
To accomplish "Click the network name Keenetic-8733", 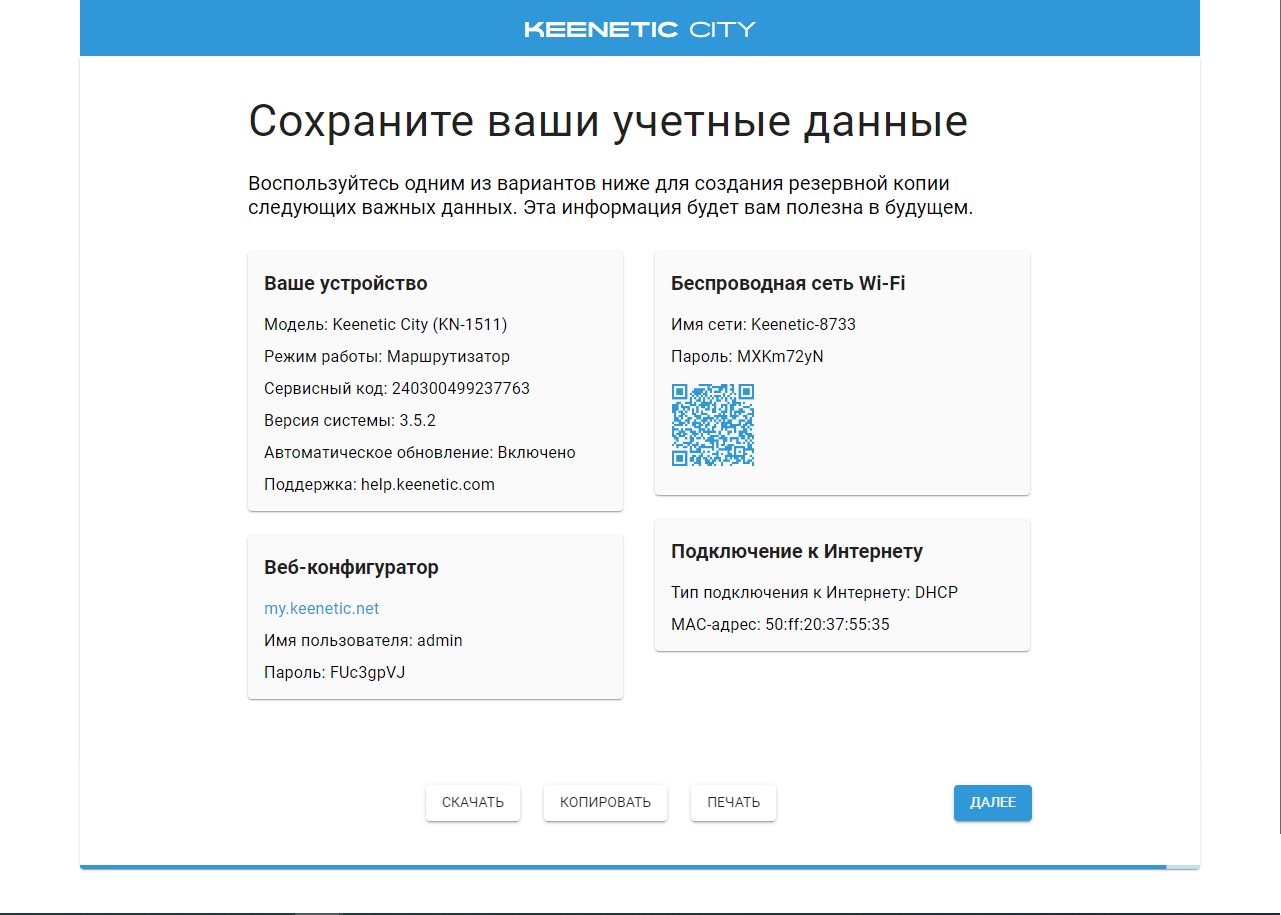I will coord(803,325).
